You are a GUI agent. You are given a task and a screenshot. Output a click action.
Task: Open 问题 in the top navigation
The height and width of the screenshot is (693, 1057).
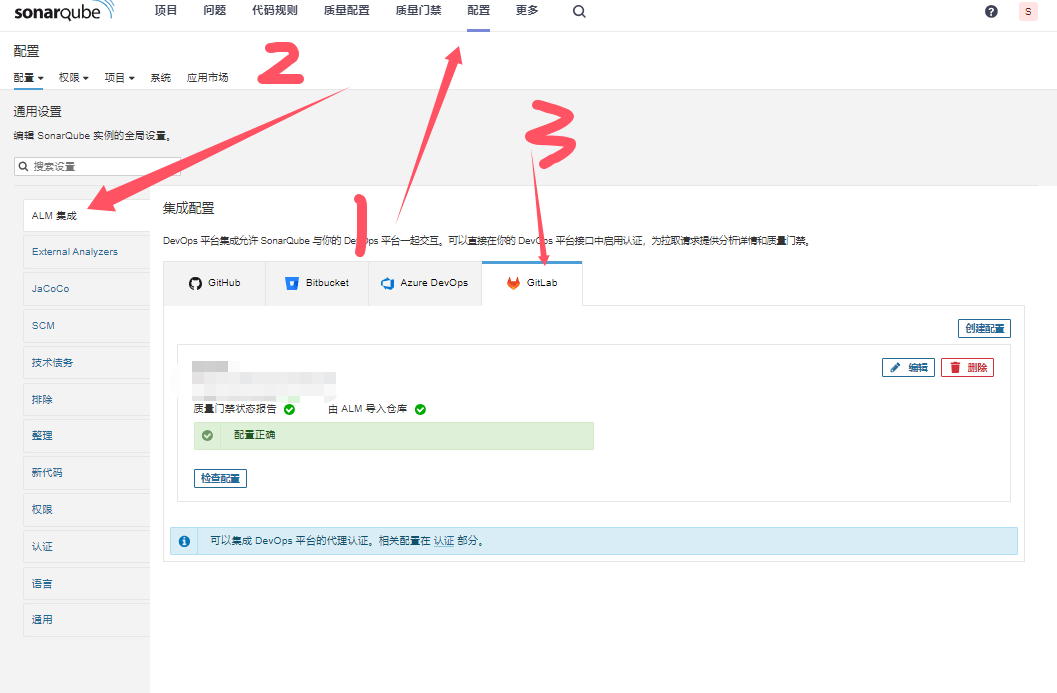tap(215, 10)
